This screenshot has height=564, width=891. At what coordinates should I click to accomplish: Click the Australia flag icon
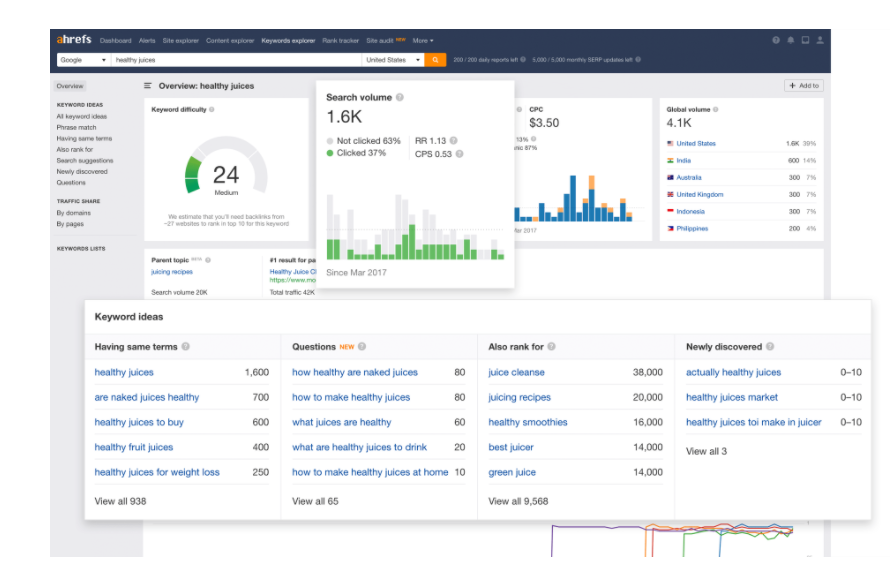670,178
